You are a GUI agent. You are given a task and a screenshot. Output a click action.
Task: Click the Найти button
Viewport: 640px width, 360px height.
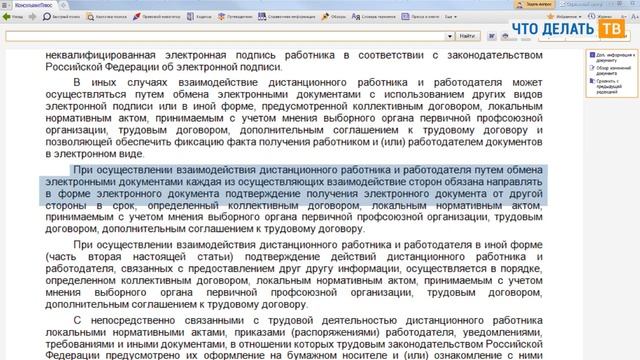tap(467, 36)
